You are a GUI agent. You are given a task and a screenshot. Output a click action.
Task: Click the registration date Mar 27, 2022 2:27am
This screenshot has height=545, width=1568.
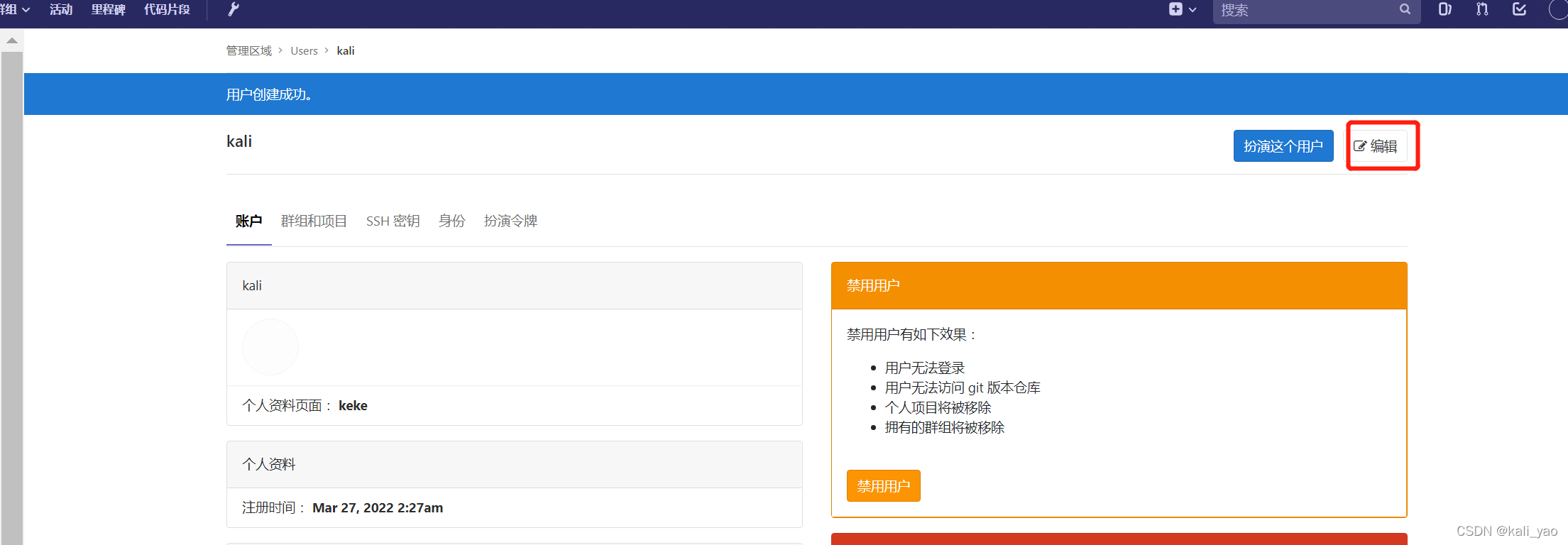pos(378,508)
